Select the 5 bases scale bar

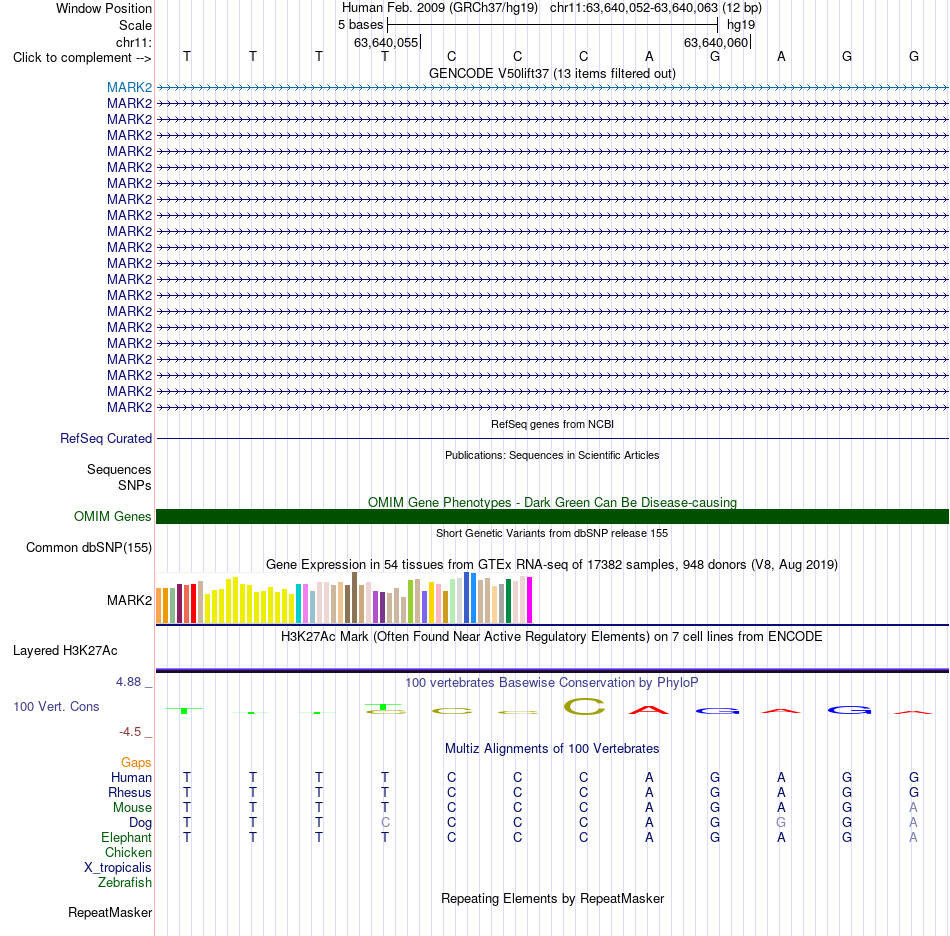552,25
